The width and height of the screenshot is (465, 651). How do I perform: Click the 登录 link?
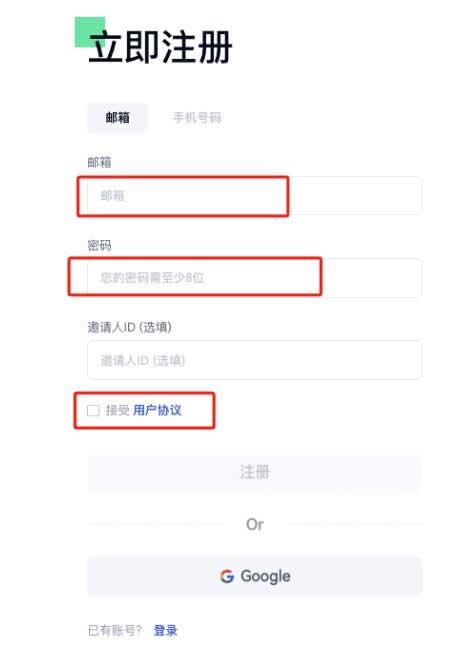point(166,630)
